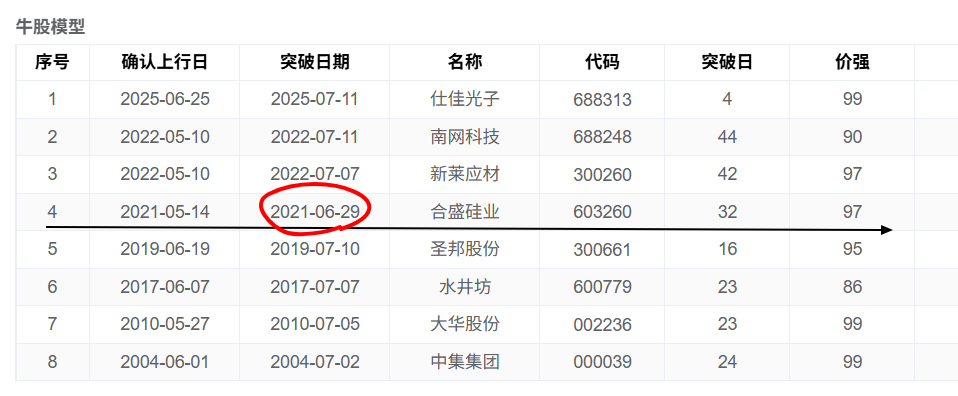Click 突破日 value 23 in 水井坊 row

click(727, 287)
